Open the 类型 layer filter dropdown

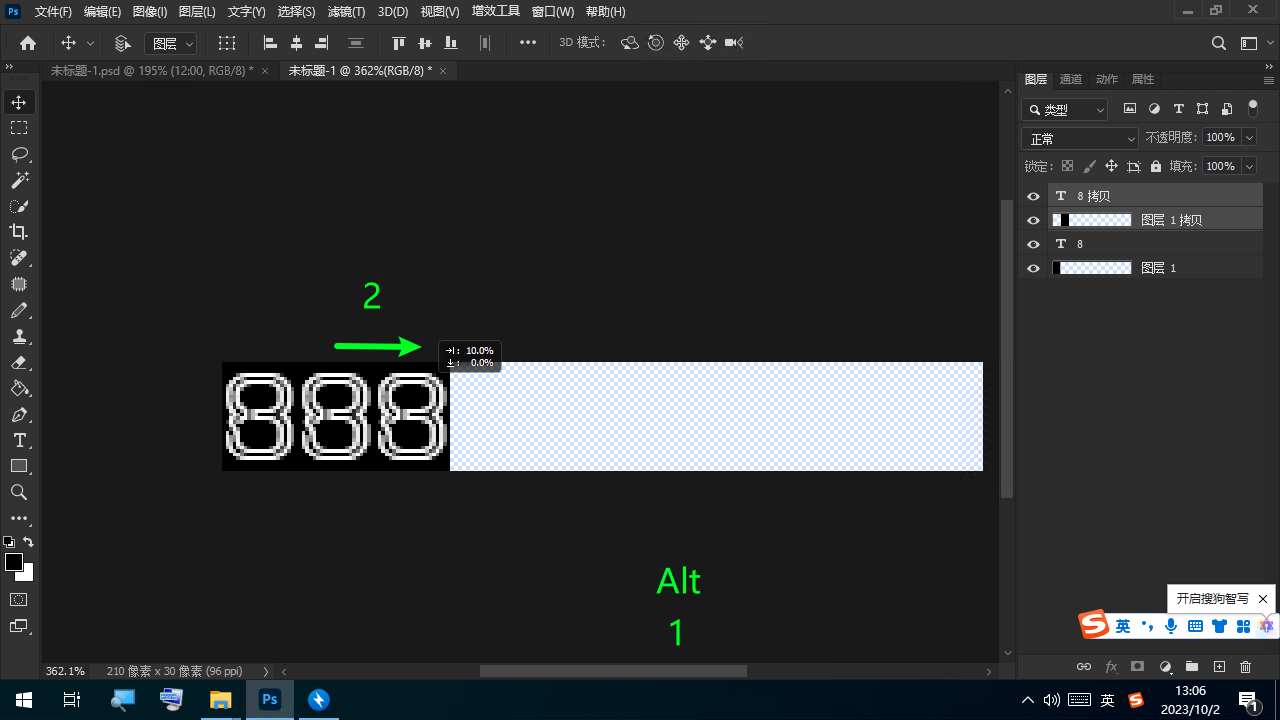click(1065, 110)
